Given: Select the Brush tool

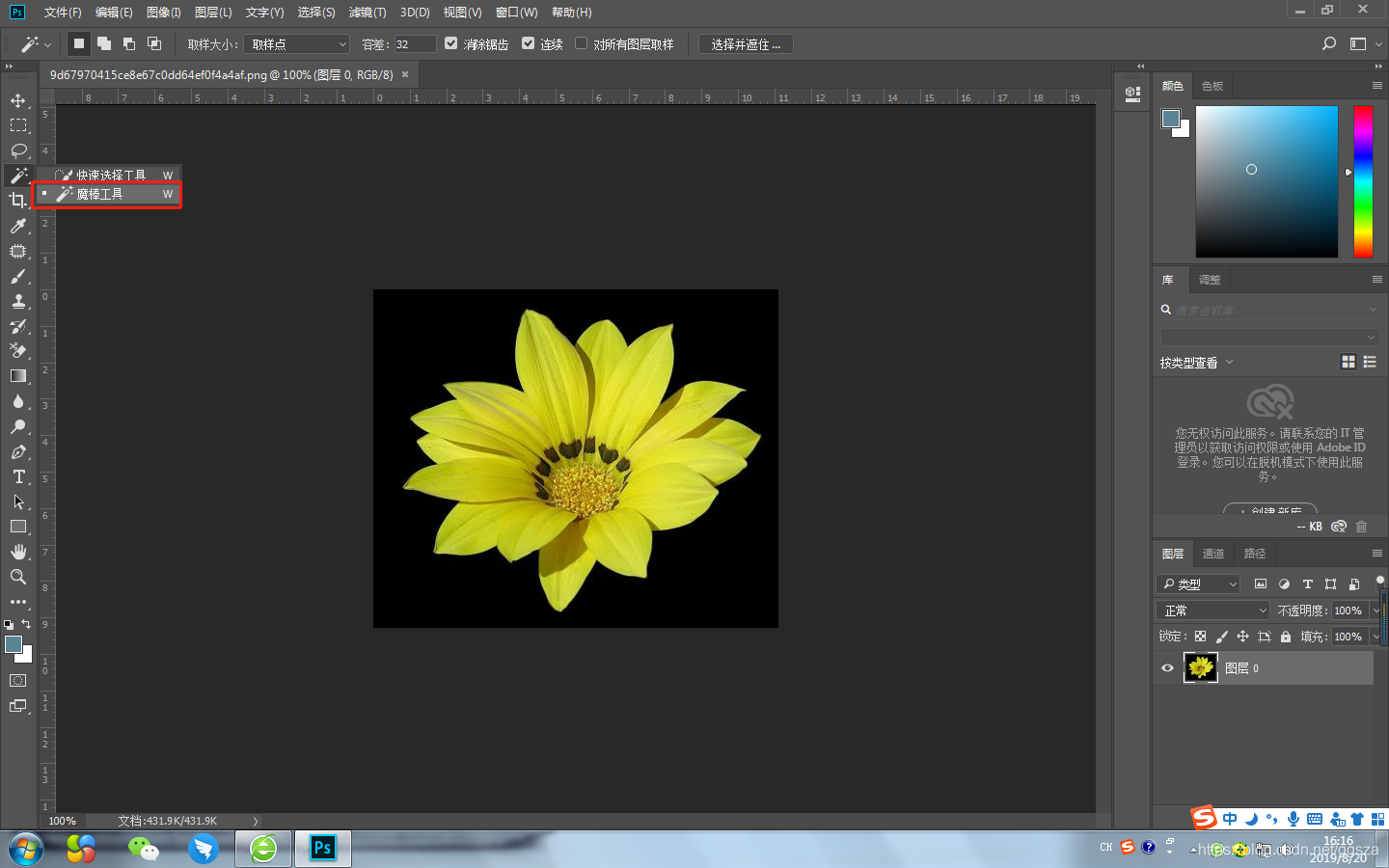Looking at the screenshot, I should tap(17, 276).
